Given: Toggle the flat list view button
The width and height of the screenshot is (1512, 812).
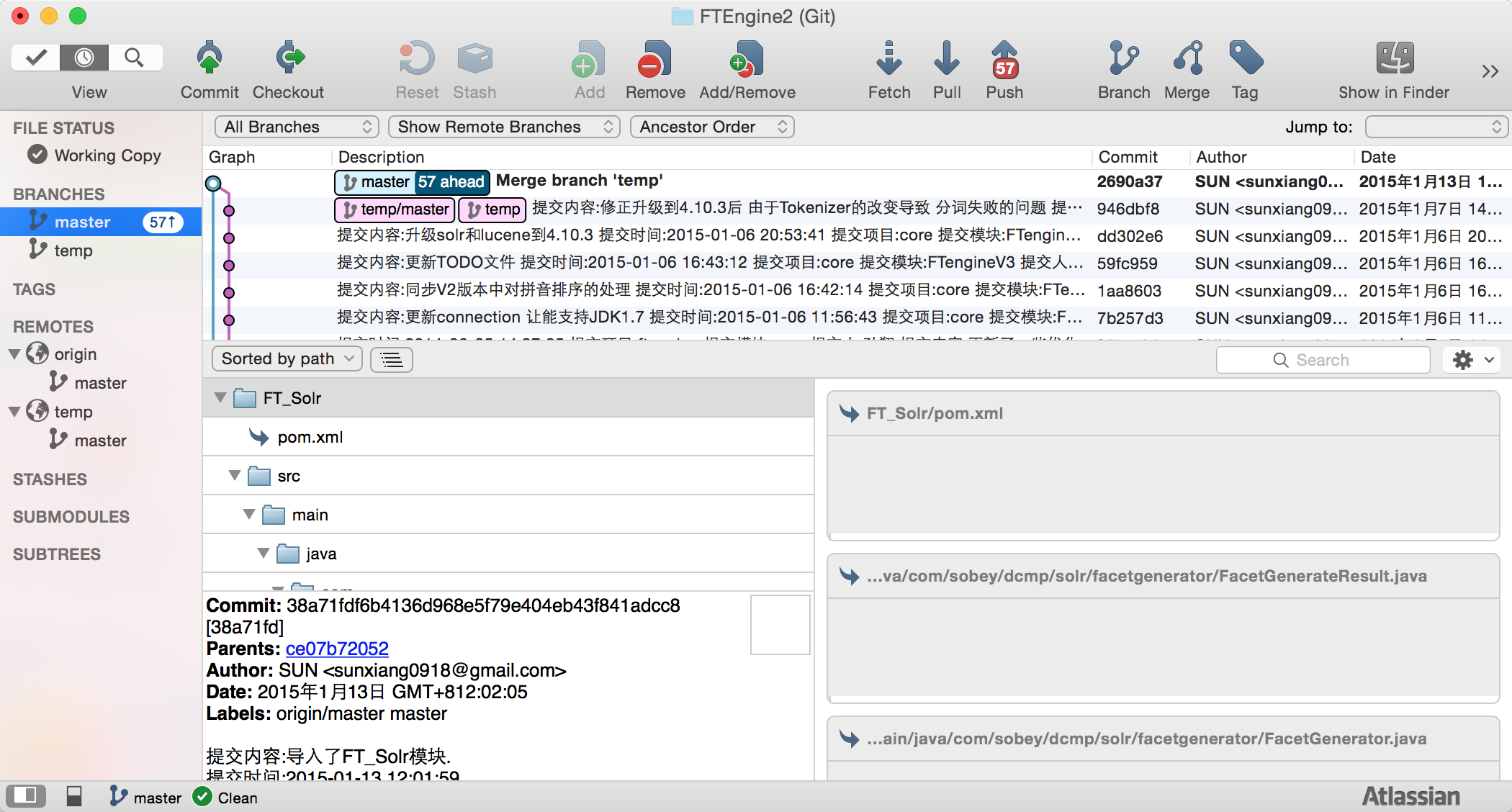Looking at the screenshot, I should click(392, 359).
